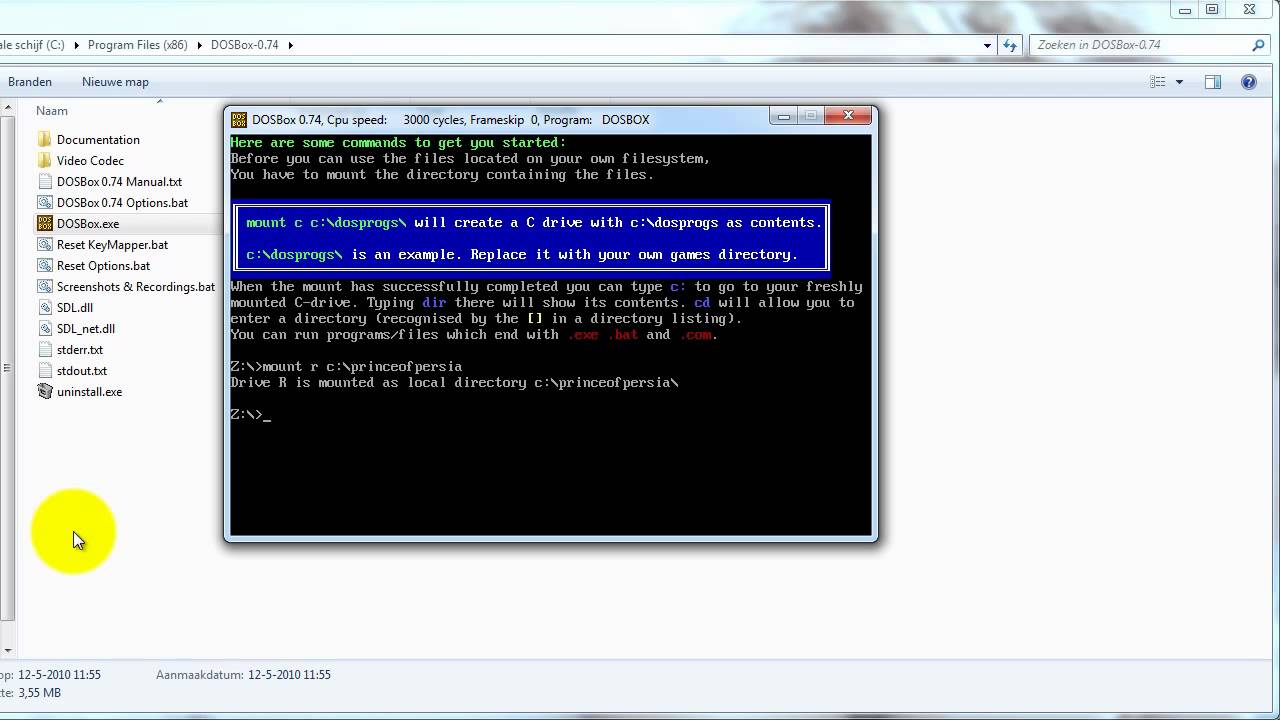Screen dimensions: 1280x720
Task: Click the Reset KeyMapper.bat file icon
Action: (x=44, y=245)
